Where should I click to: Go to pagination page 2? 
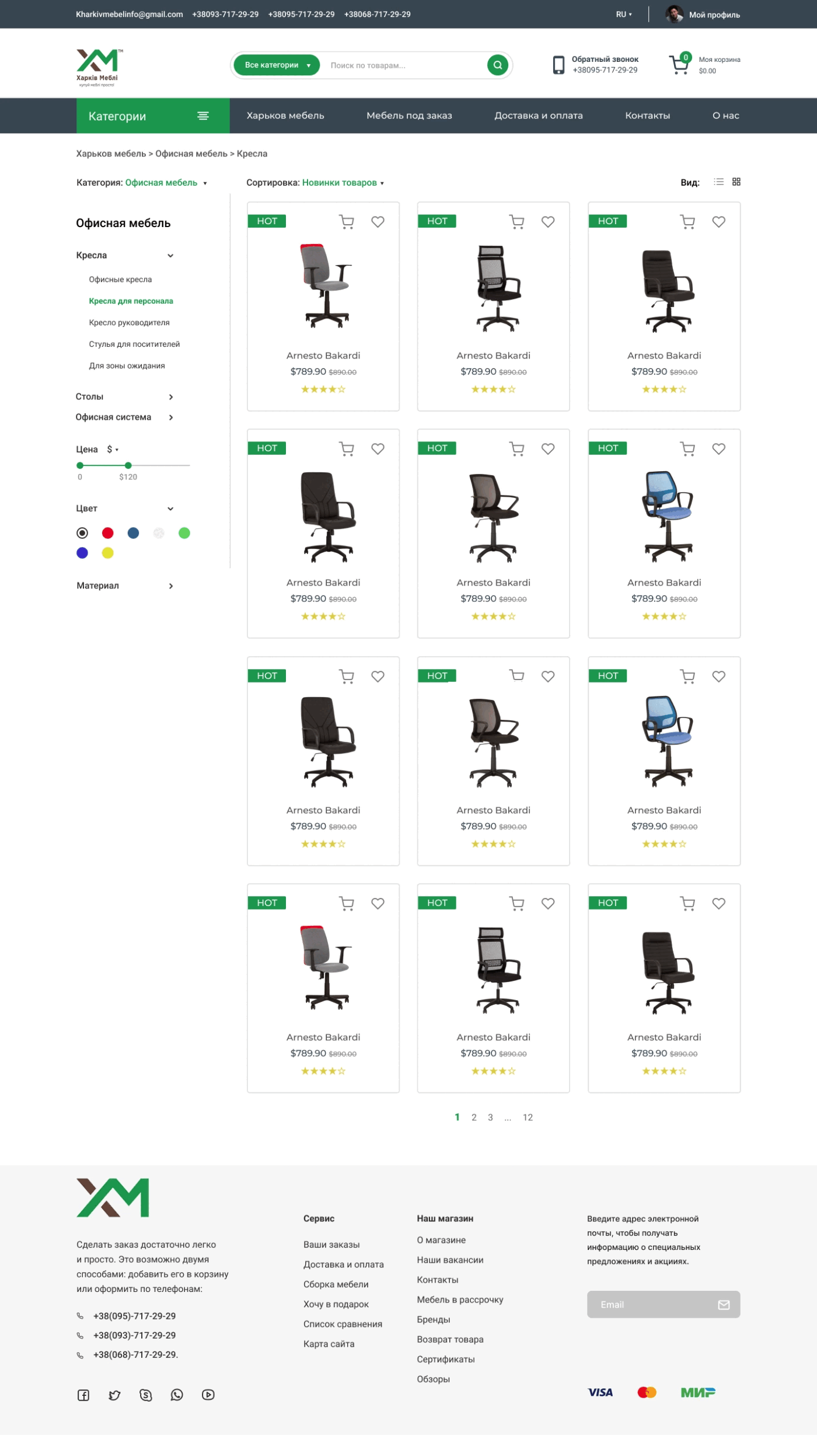coord(474,1117)
